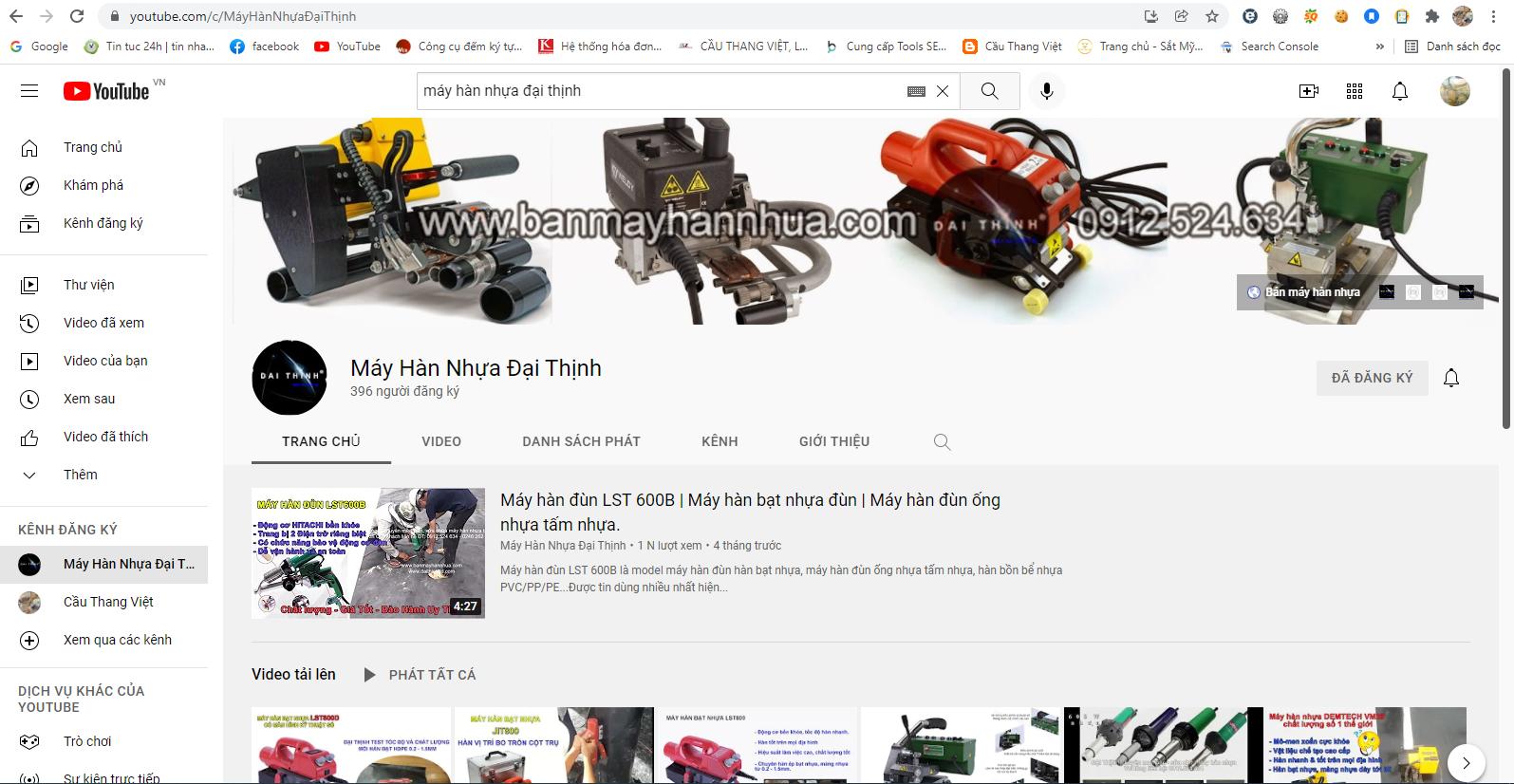Screen dimensions: 1514x784
Task: Click next arrow on uploads carousel
Action: coord(1466,763)
